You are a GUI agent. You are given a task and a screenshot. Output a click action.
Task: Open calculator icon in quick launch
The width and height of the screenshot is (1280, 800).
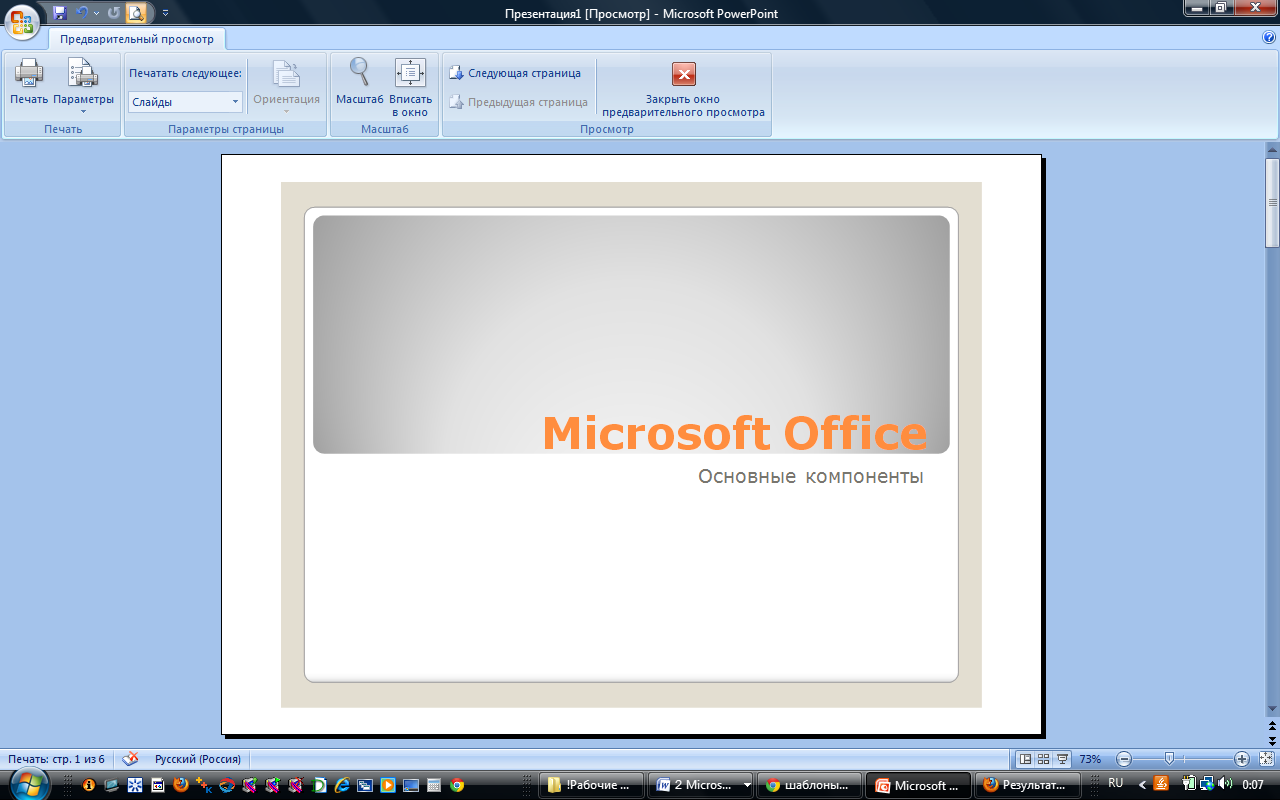click(x=434, y=785)
